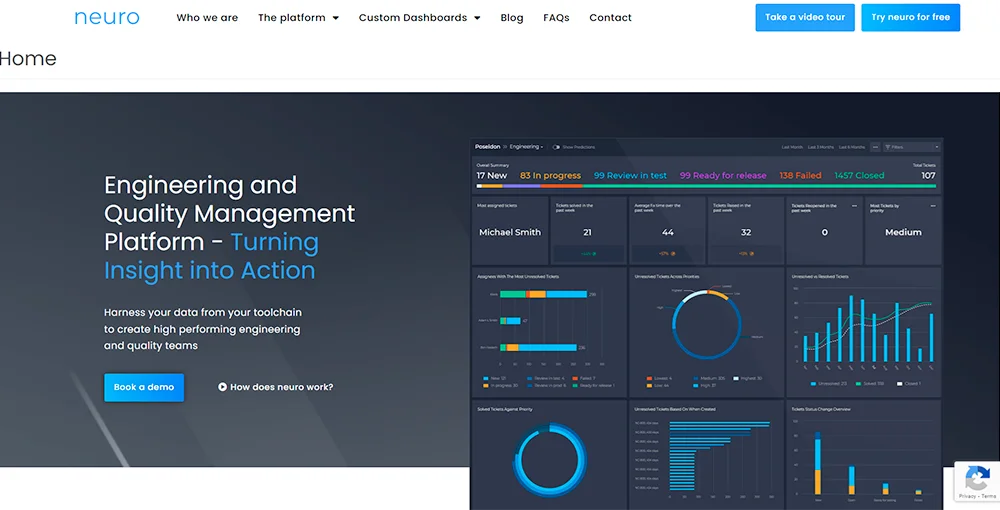This screenshot has width=1000, height=510.
Task: Click '99 Review in test' summary text
Action: pos(630,175)
